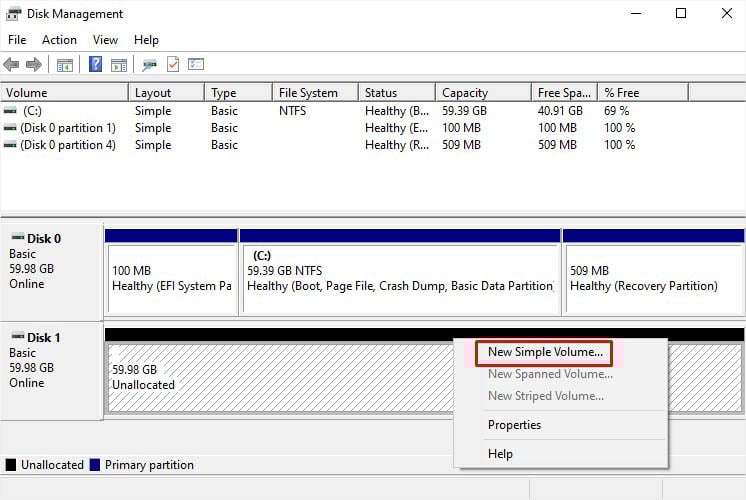
Task: Click the Primary partition legend label
Action: tap(149, 465)
